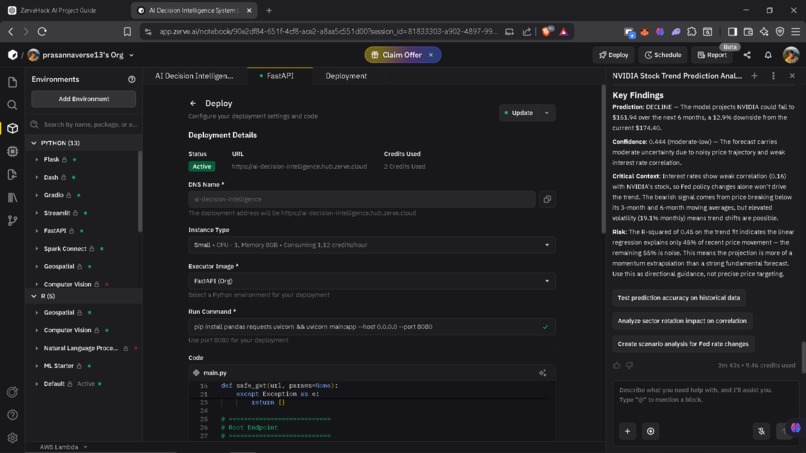
Task: Bookmark the page with bookmark icon
Action: (x=127, y=31)
